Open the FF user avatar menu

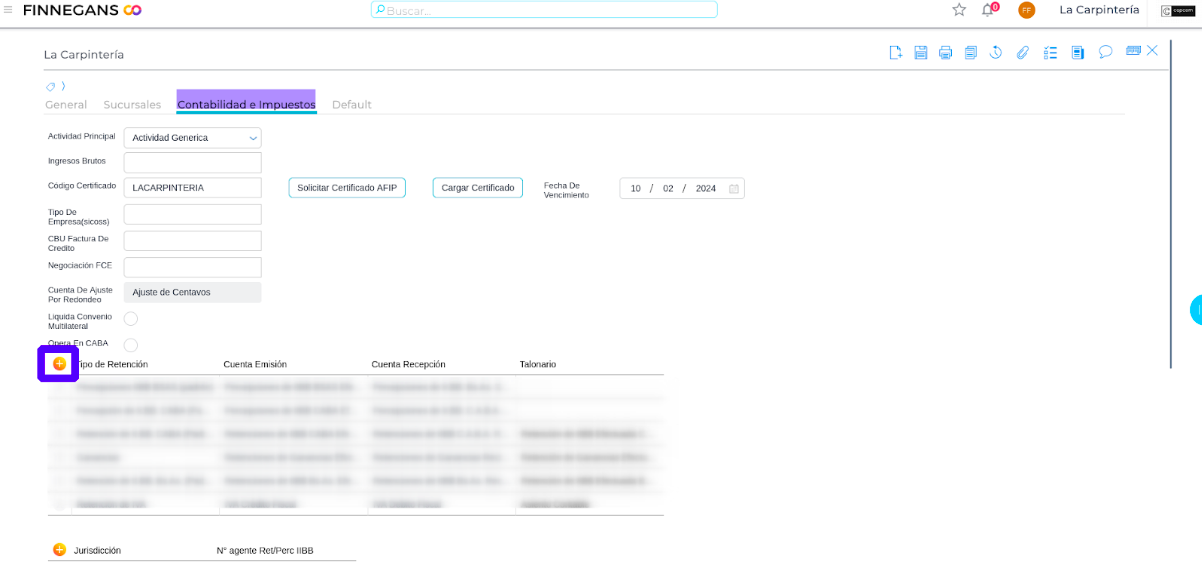click(x=1026, y=10)
